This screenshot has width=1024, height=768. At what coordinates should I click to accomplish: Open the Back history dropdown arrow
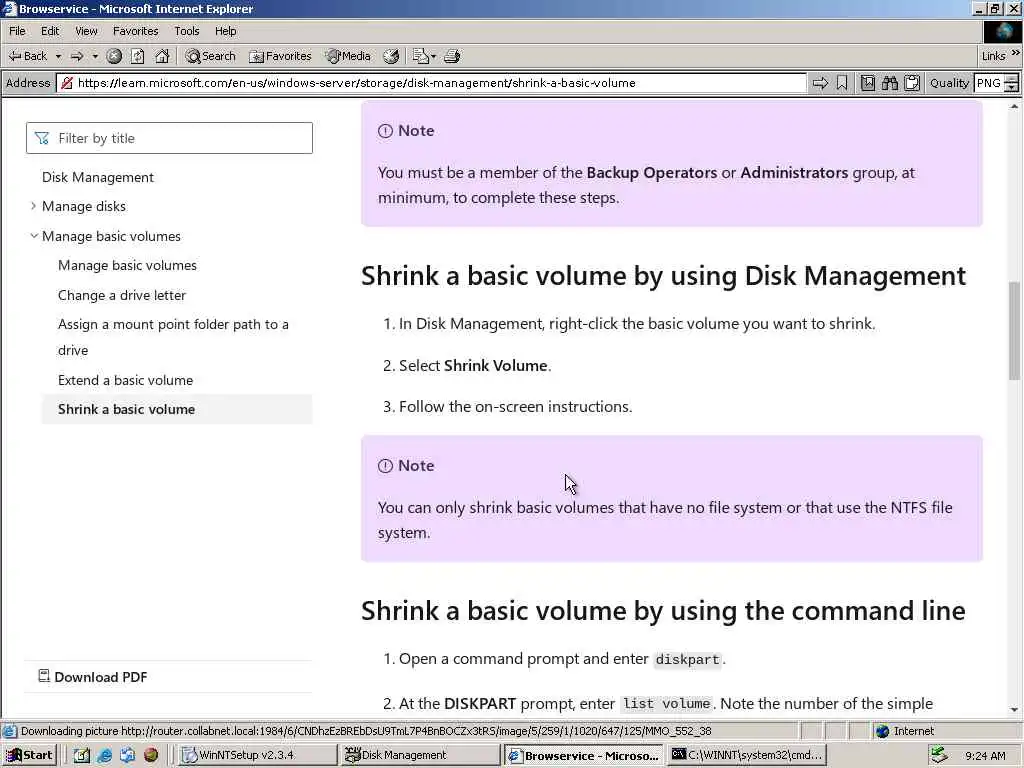coord(58,56)
